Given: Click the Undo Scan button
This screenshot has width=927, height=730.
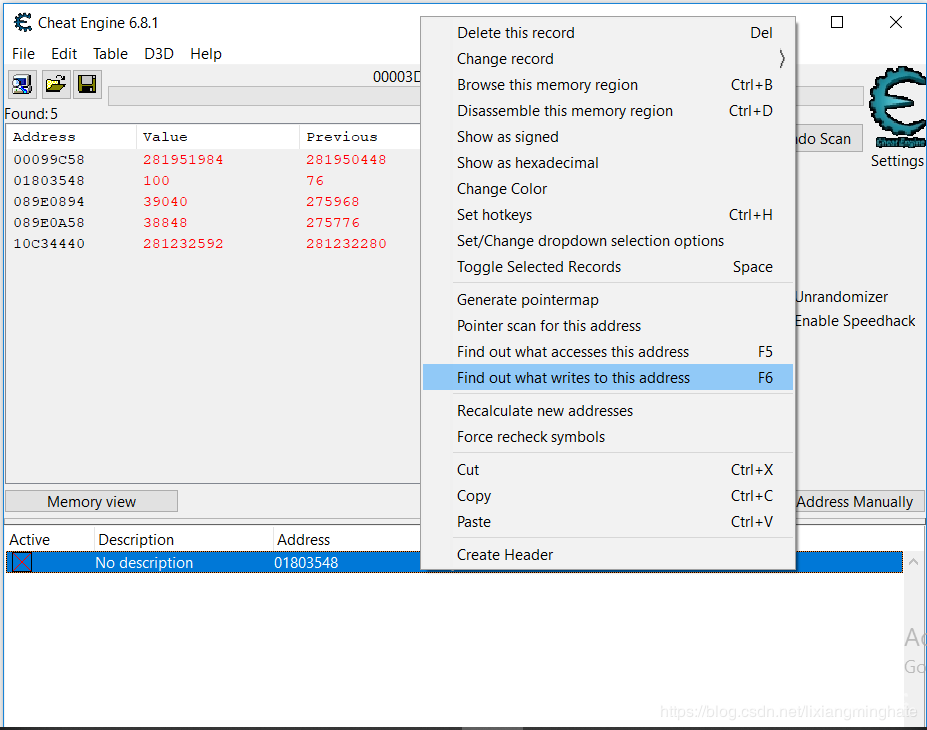Looking at the screenshot, I should pos(828,139).
